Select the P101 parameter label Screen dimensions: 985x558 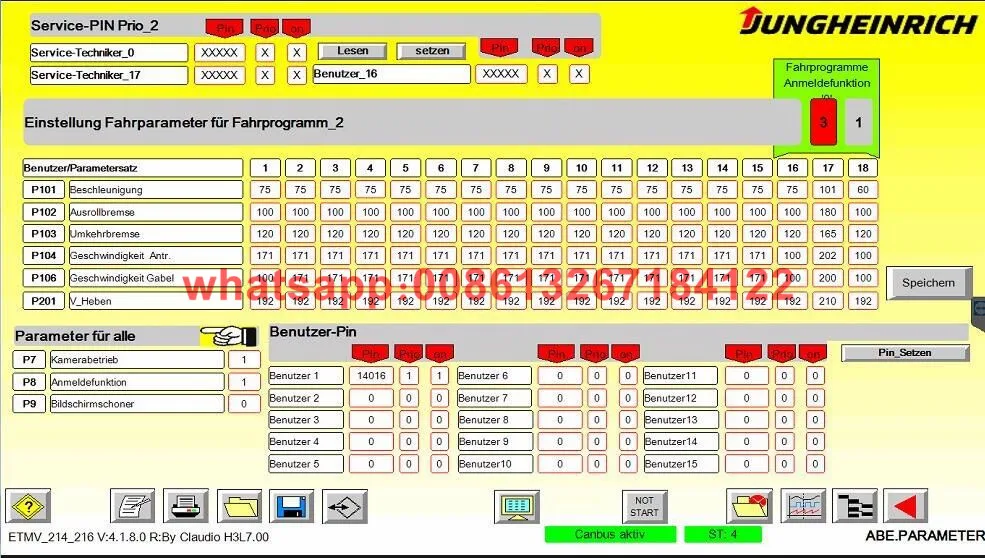[x=44, y=190]
